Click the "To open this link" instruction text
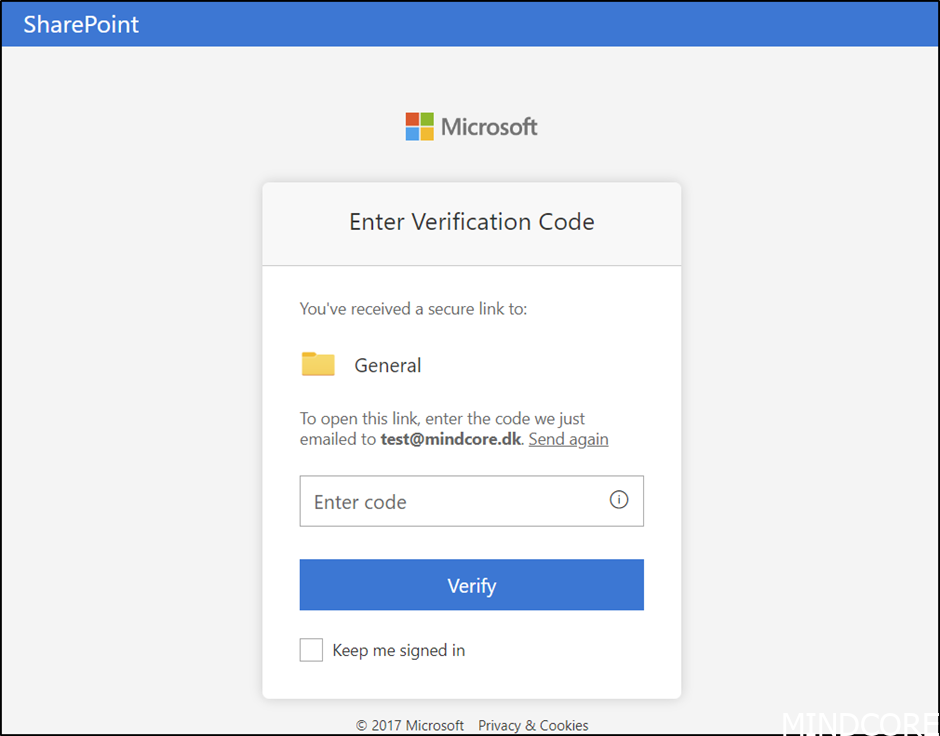 [x=442, y=418]
